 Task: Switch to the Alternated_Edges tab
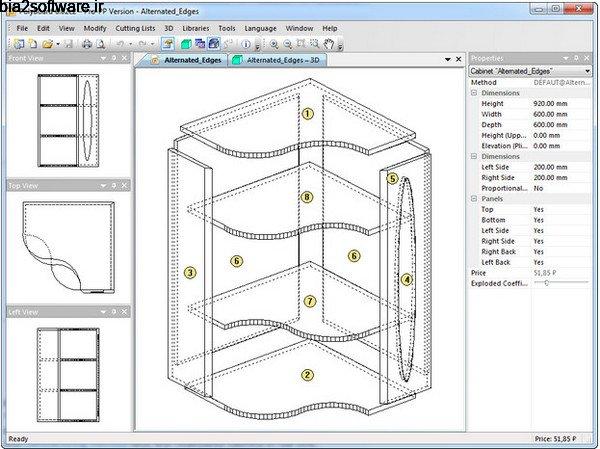186,60
